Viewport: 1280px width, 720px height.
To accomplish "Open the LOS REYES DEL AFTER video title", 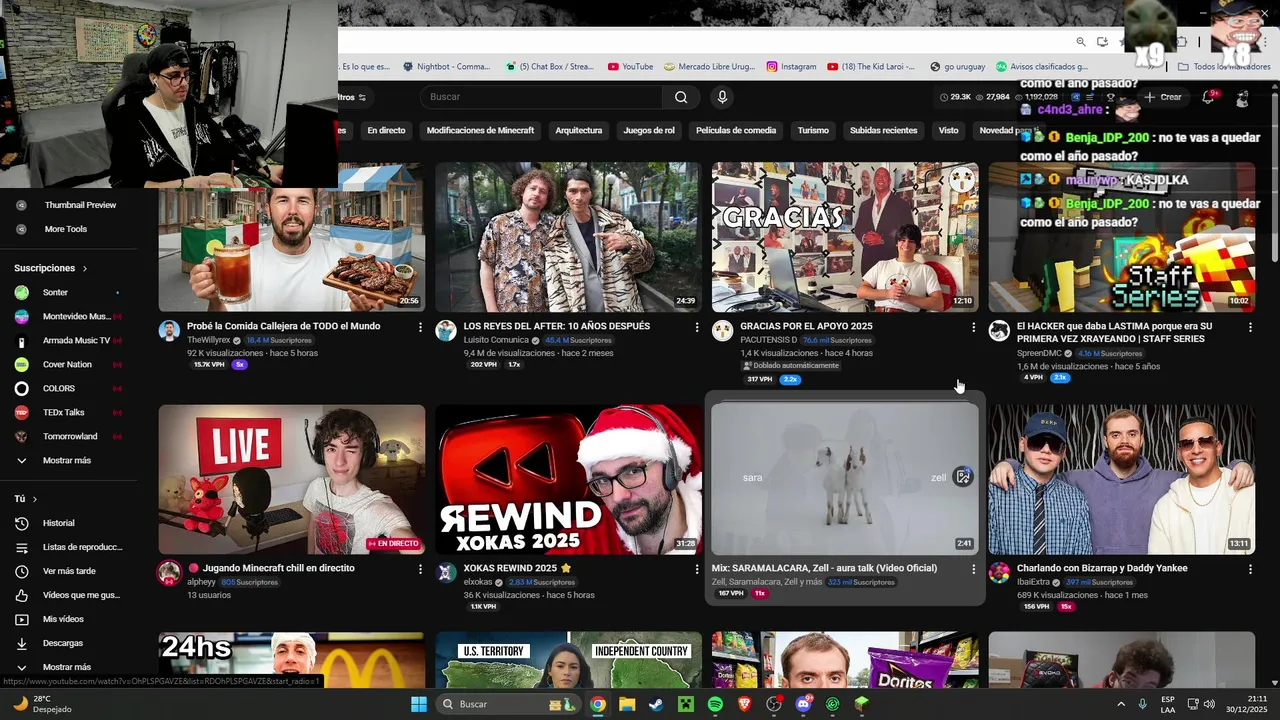I will coord(557,326).
